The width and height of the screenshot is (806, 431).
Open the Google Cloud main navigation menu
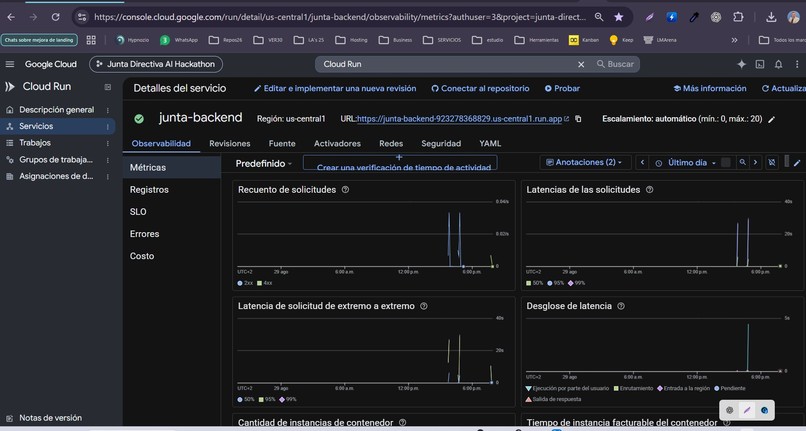tap(10, 64)
